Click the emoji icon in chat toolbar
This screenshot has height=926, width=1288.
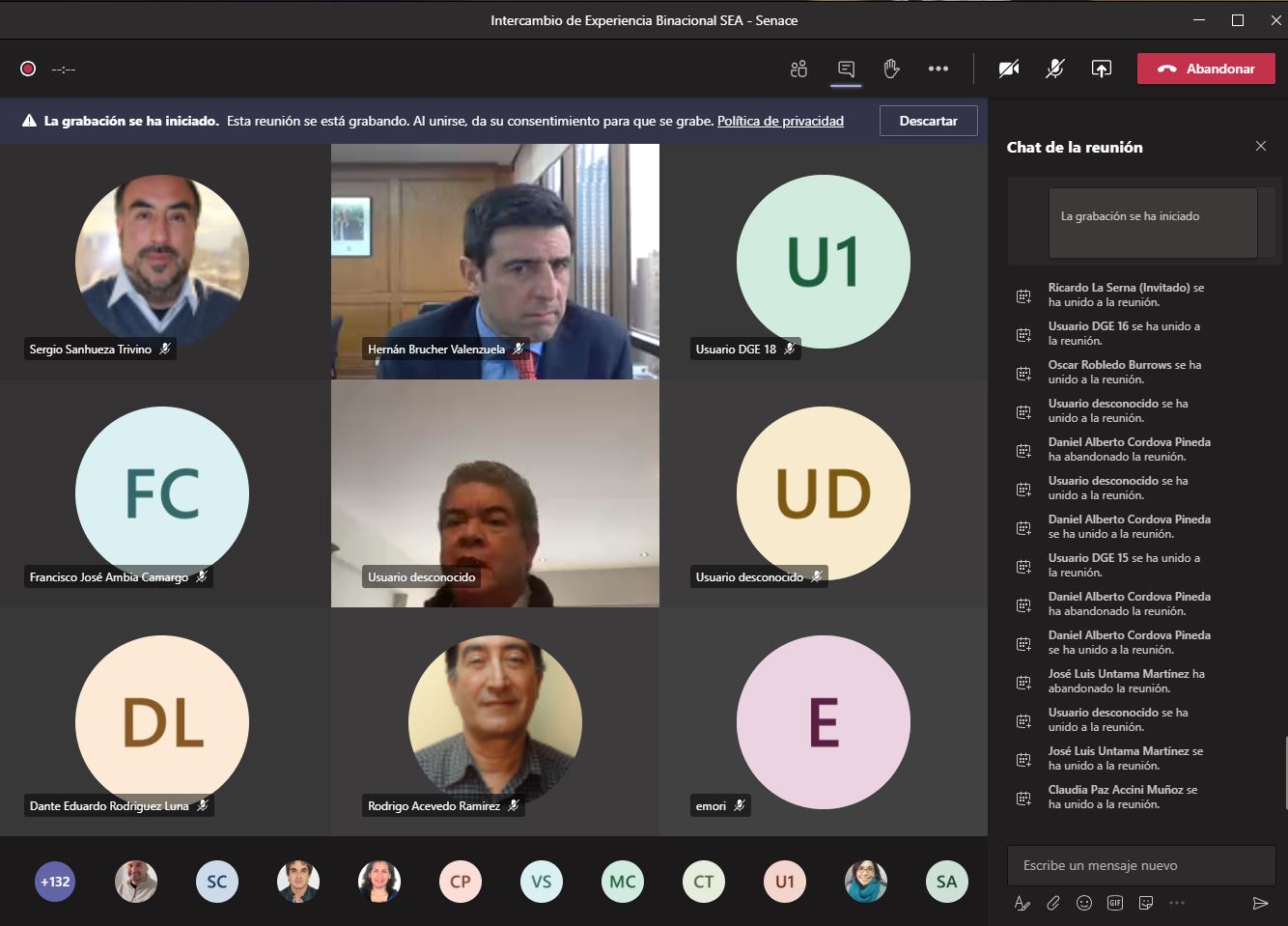[x=1084, y=903]
